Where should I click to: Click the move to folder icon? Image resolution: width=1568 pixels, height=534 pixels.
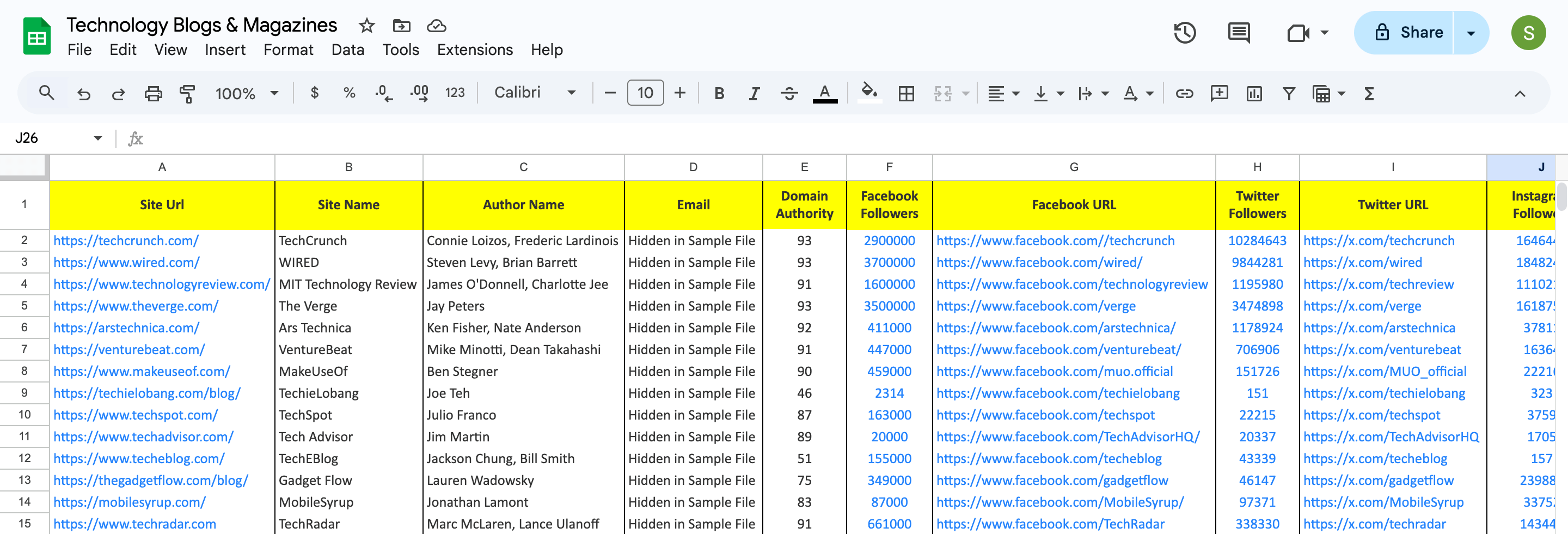(402, 26)
